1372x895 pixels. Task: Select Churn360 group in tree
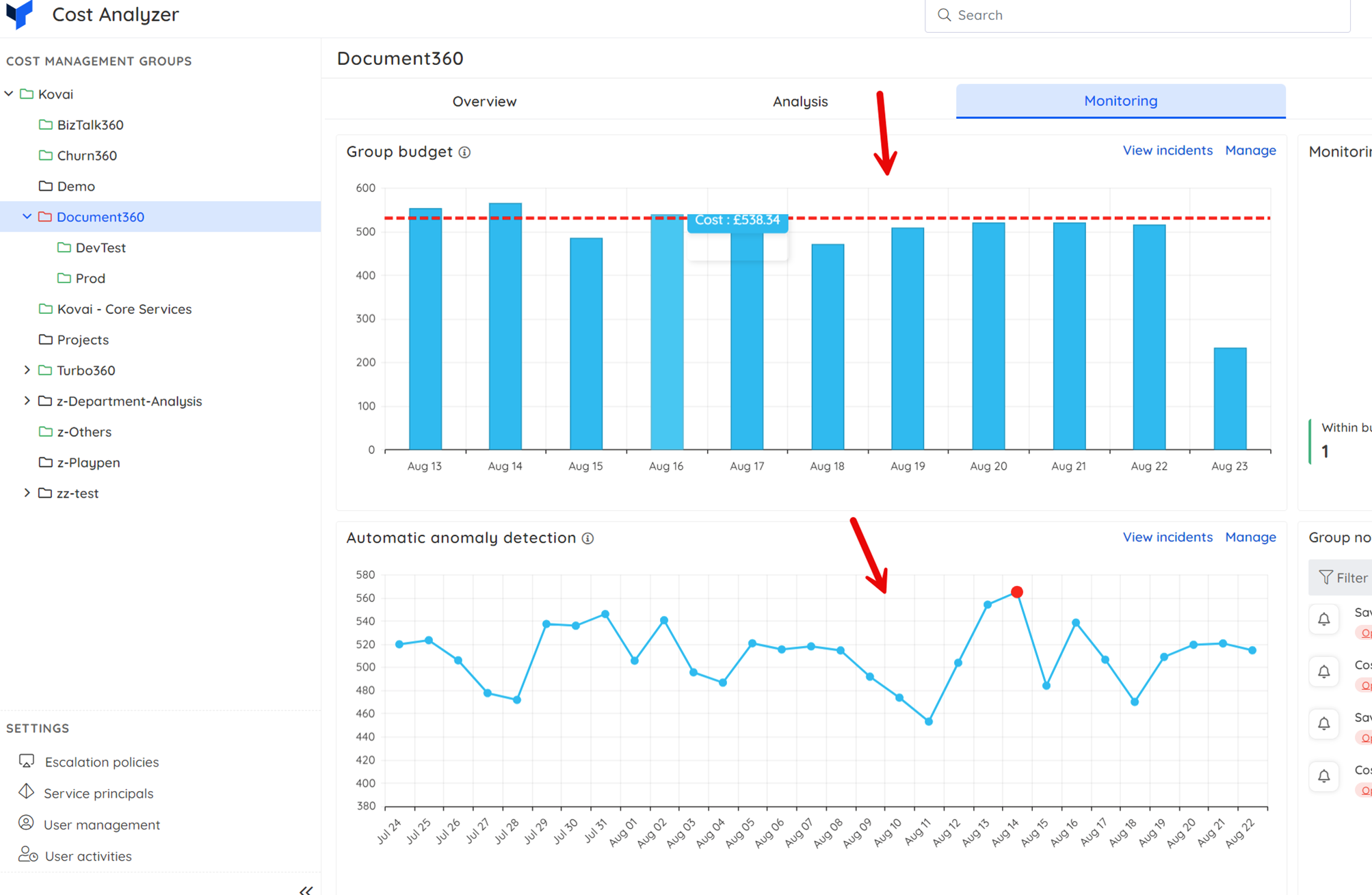pos(87,155)
